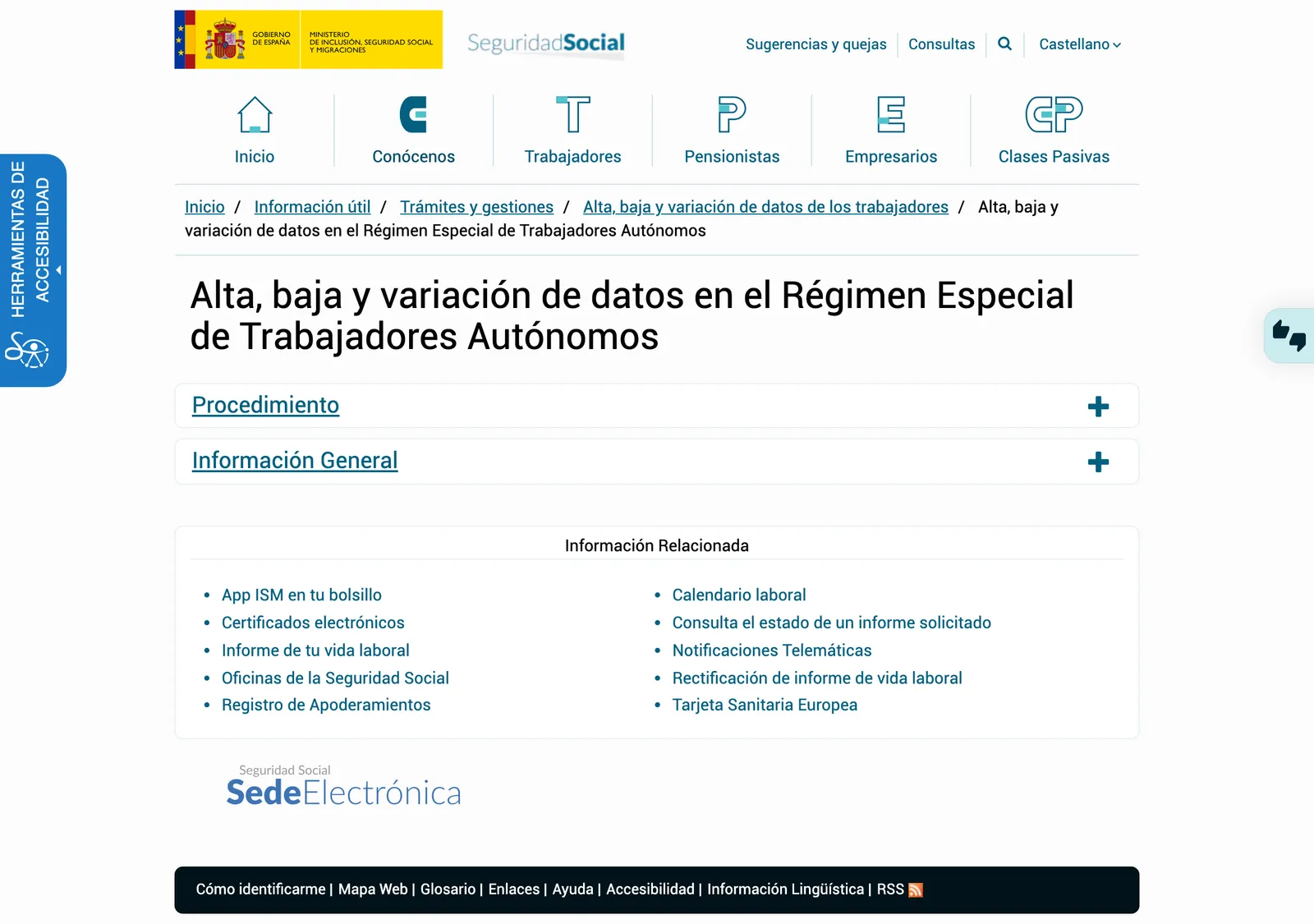Click the Inicio house icon
Screen dimensions: 1314x924
pos(255,114)
